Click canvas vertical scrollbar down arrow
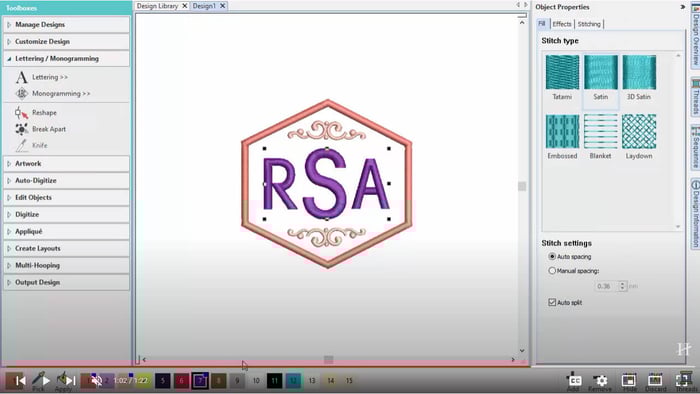 coord(522,351)
